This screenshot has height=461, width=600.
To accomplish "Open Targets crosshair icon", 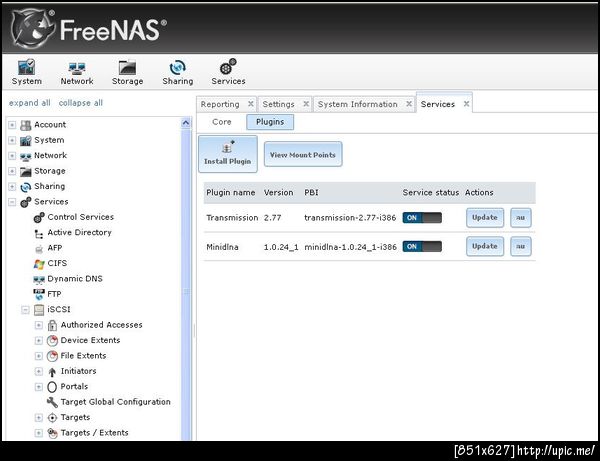I will (x=52, y=418).
